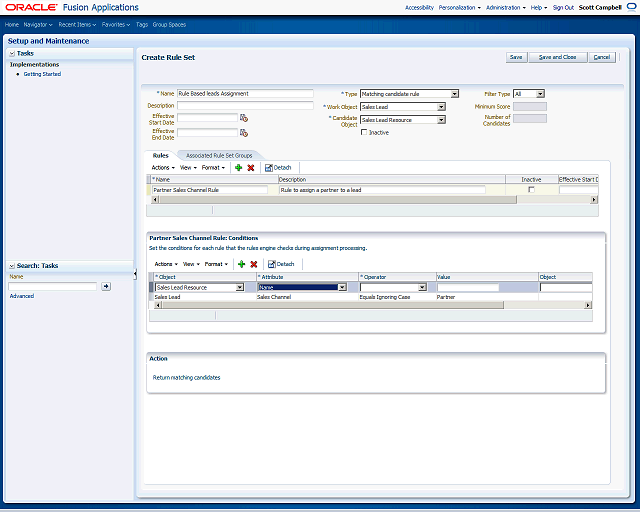Delete the condition with the red X in Conditions

[x=253, y=264]
